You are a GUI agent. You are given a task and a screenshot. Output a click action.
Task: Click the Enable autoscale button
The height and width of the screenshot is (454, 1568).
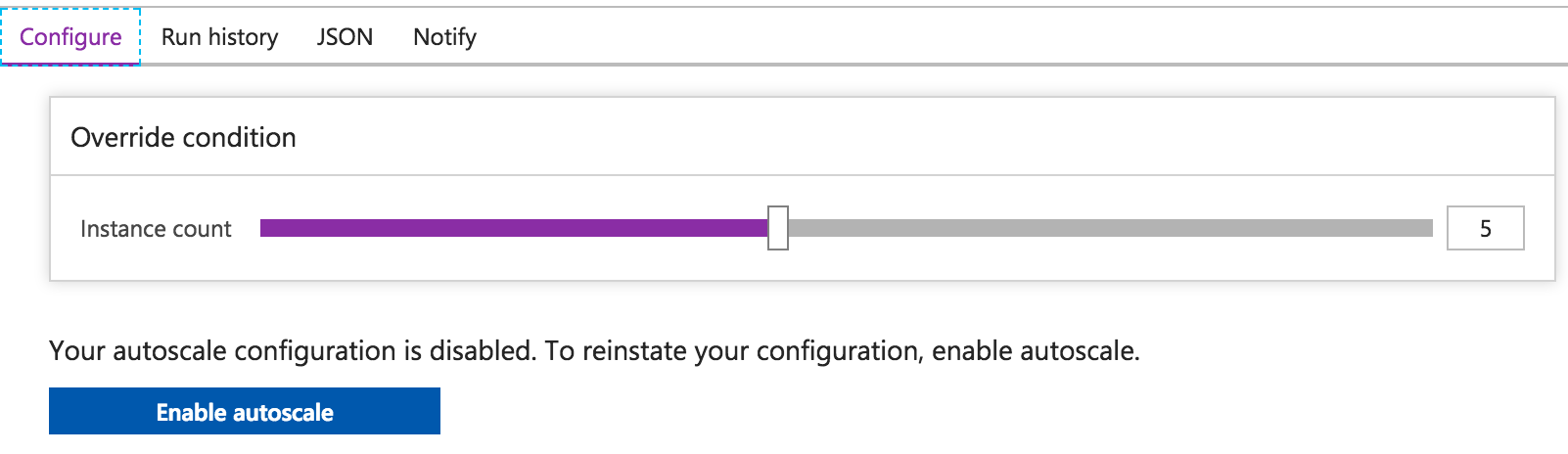[245, 412]
